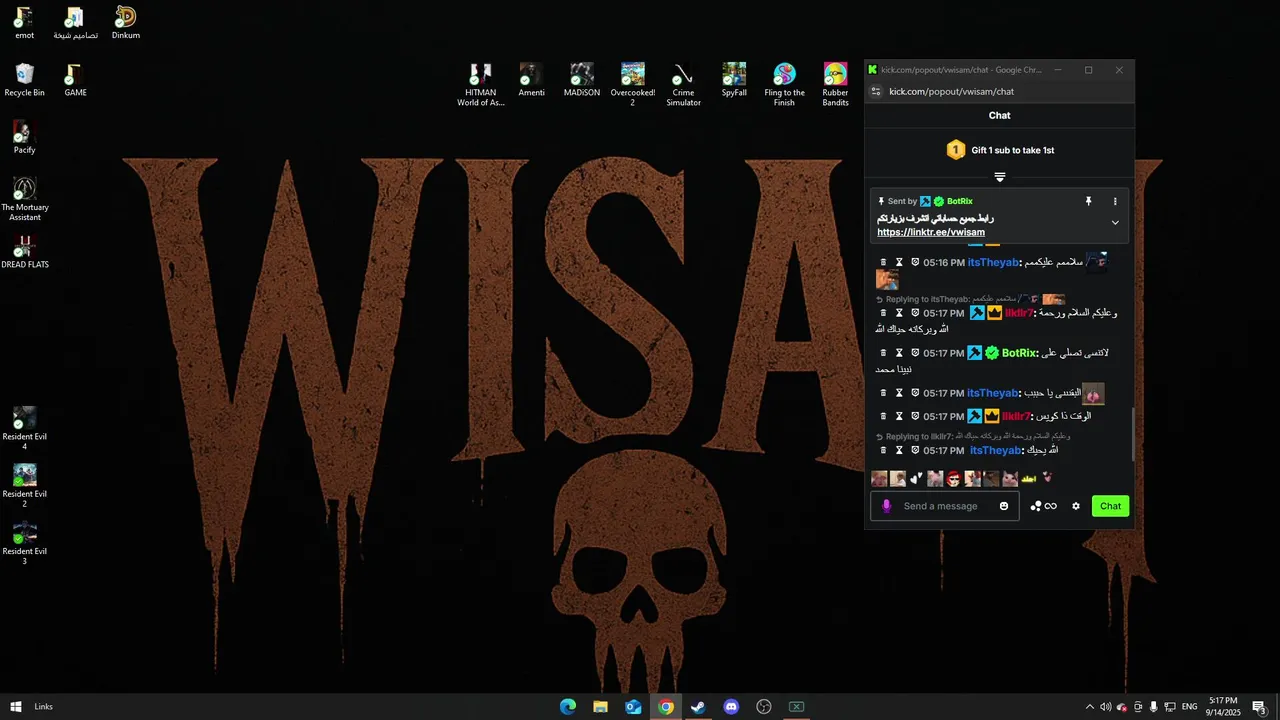Select Resident Evil 4 shortcut
Screen dimensions: 1280x720
pyautogui.click(x=24, y=428)
